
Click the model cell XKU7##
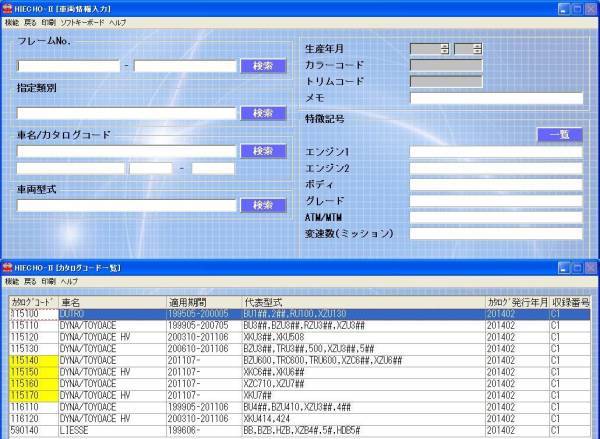(x=364, y=395)
